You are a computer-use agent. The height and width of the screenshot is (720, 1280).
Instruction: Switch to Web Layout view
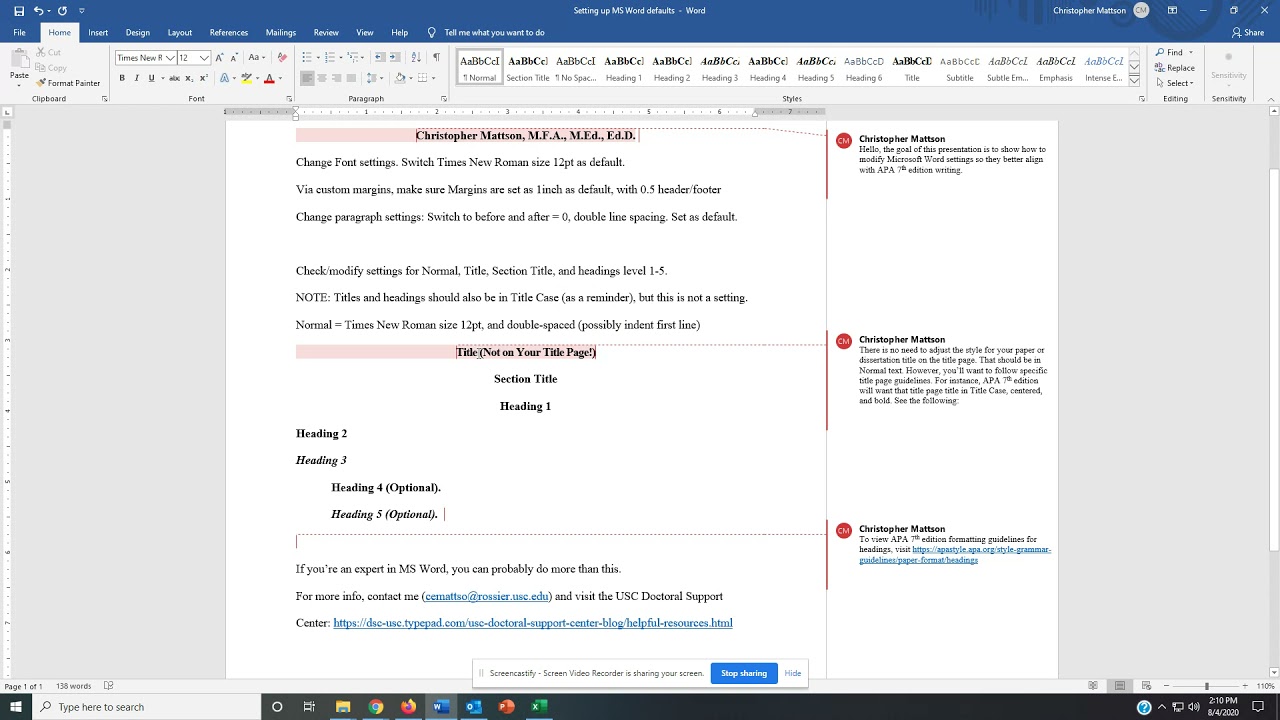click(1146, 686)
